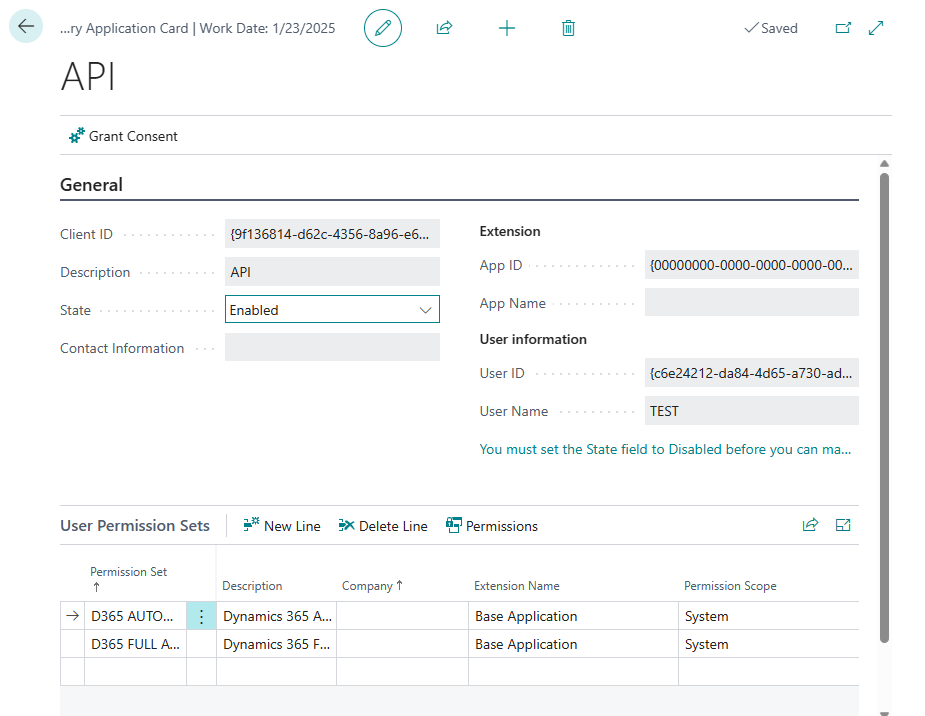Click the ellipsis toggle on the selected row

[x=201, y=616]
